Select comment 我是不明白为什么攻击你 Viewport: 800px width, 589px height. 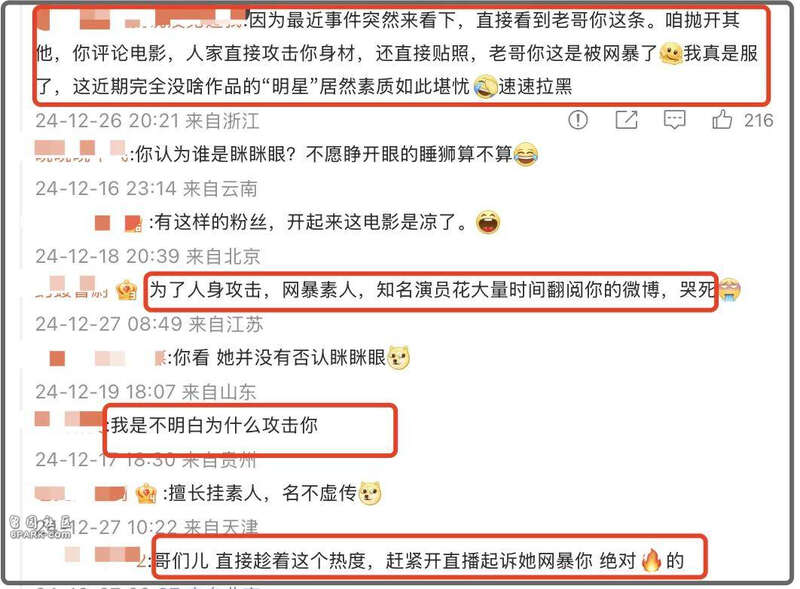214,425
